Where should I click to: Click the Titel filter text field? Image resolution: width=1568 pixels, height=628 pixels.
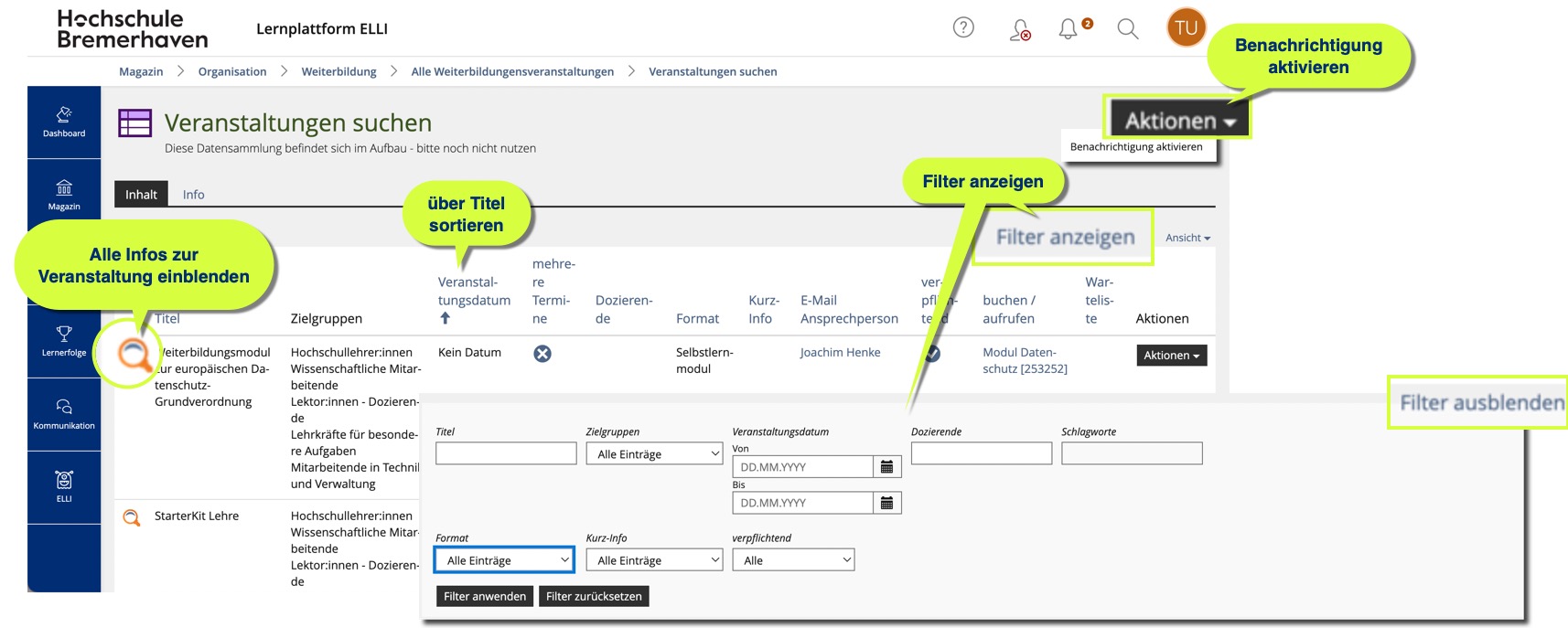506,453
